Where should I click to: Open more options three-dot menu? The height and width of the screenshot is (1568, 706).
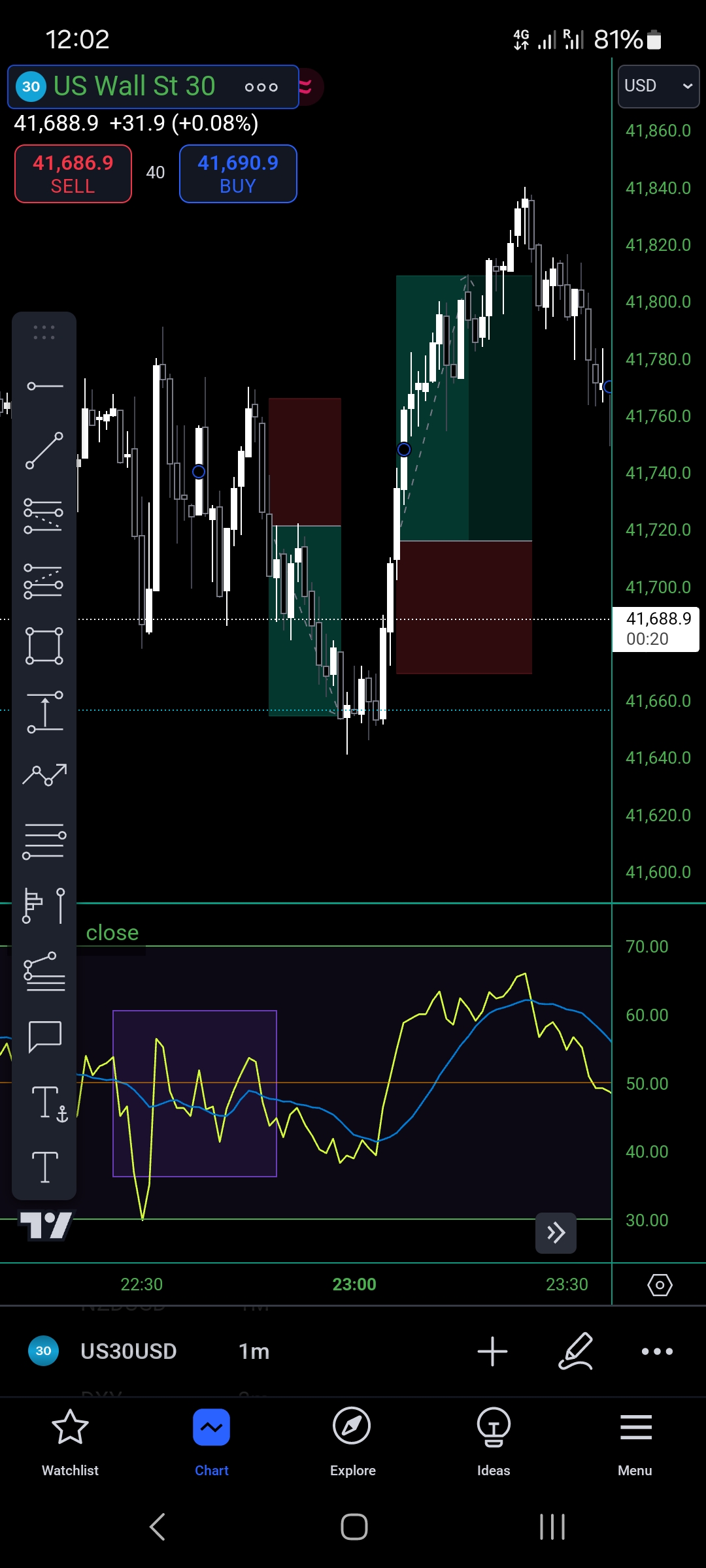[x=657, y=1351]
